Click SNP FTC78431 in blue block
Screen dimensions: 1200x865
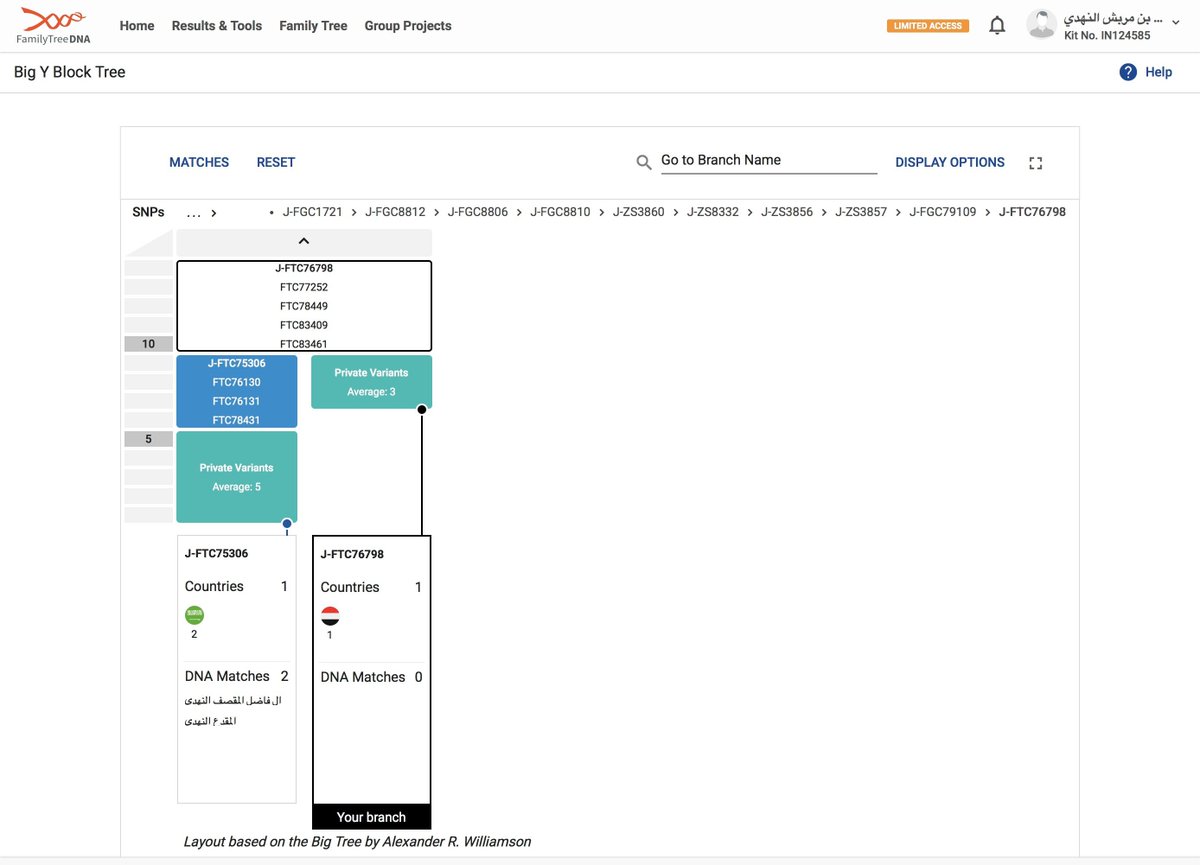pyautogui.click(x=236, y=420)
